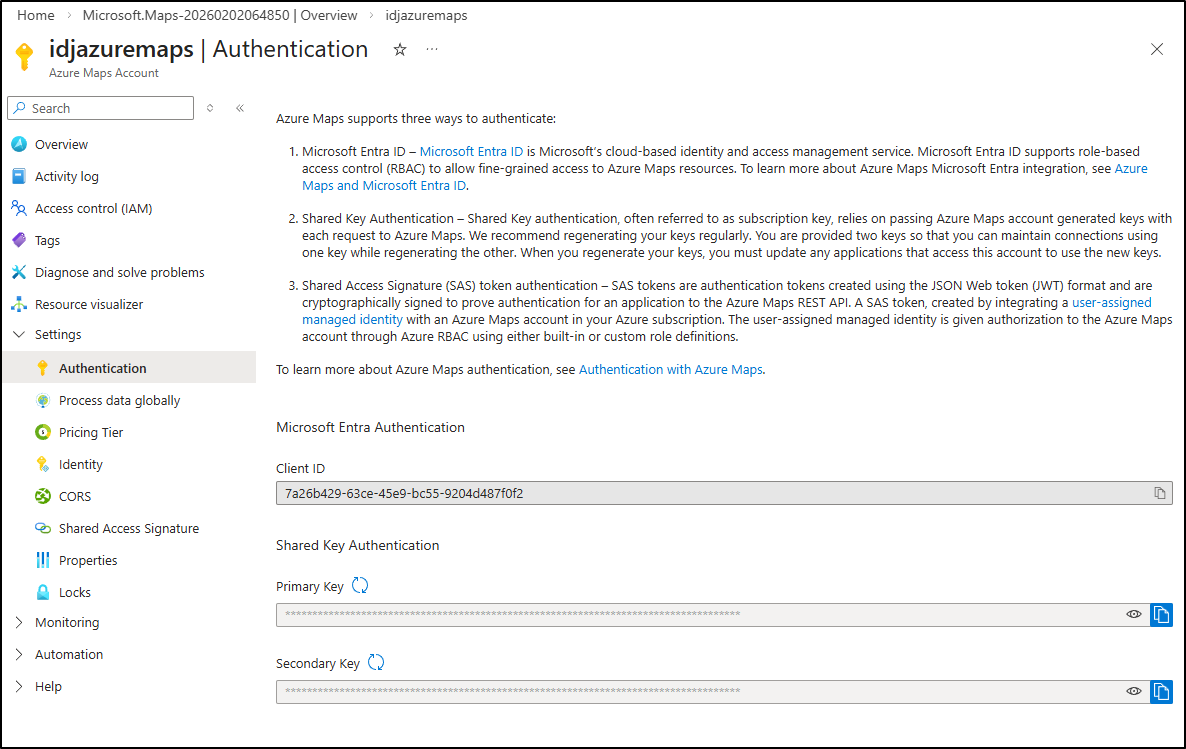Expand the Automation section
The image size is (1186, 749).
(19, 654)
